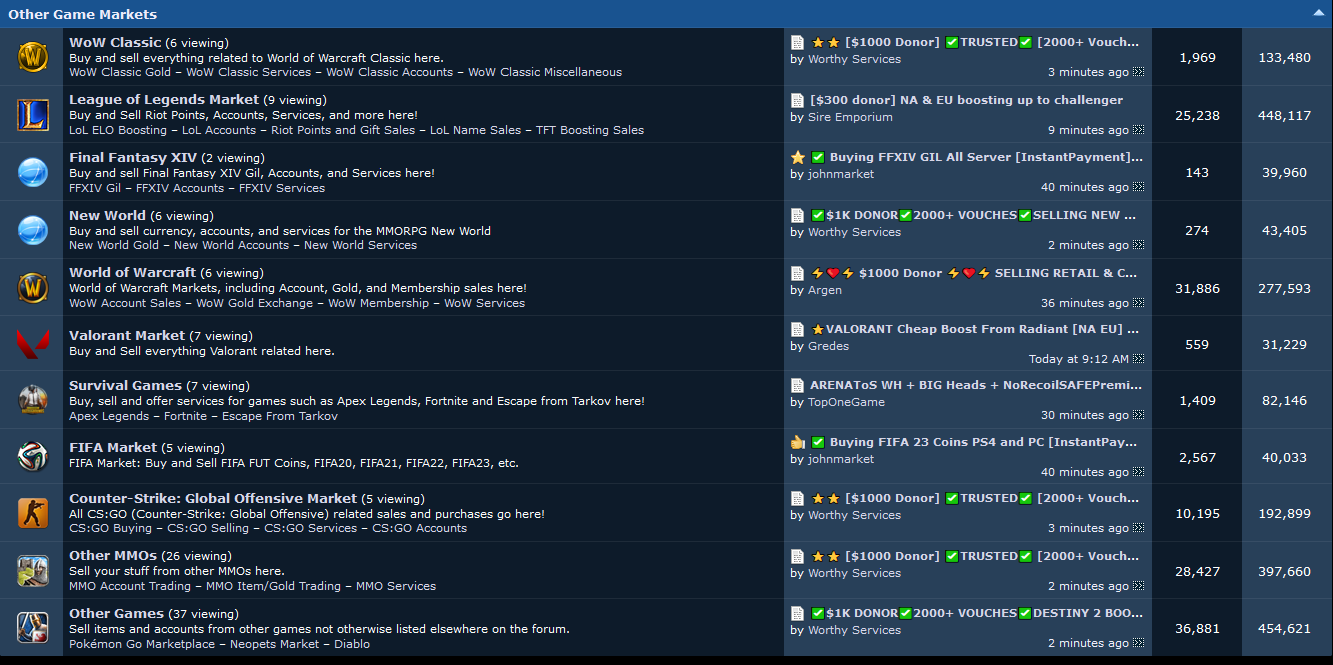
Task: Open the ARENAToS WH + BIG Heads thread
Action: (976, 385)
